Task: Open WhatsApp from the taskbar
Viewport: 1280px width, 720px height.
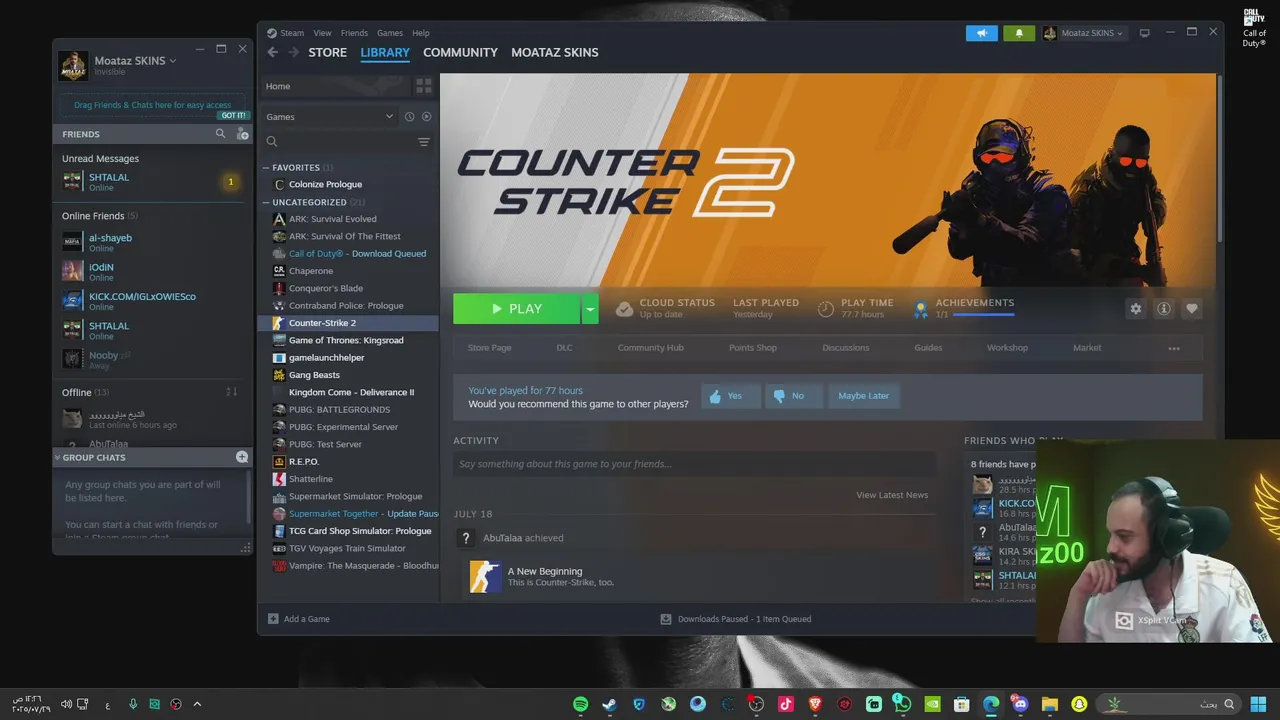Action: (x=903, y=704)
